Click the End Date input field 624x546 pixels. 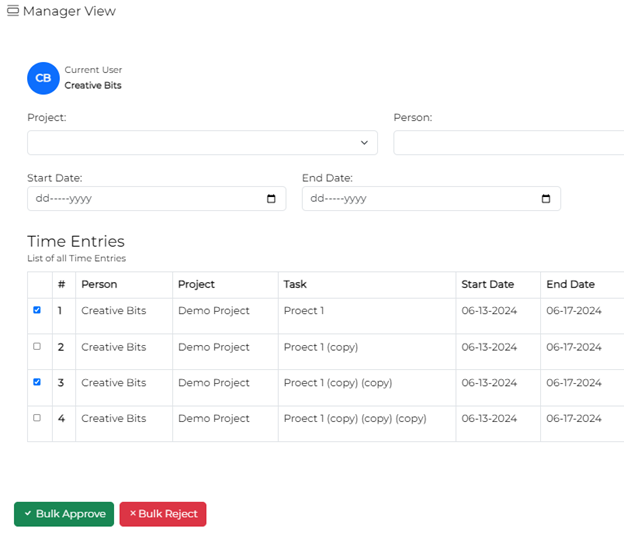(431, 199)
